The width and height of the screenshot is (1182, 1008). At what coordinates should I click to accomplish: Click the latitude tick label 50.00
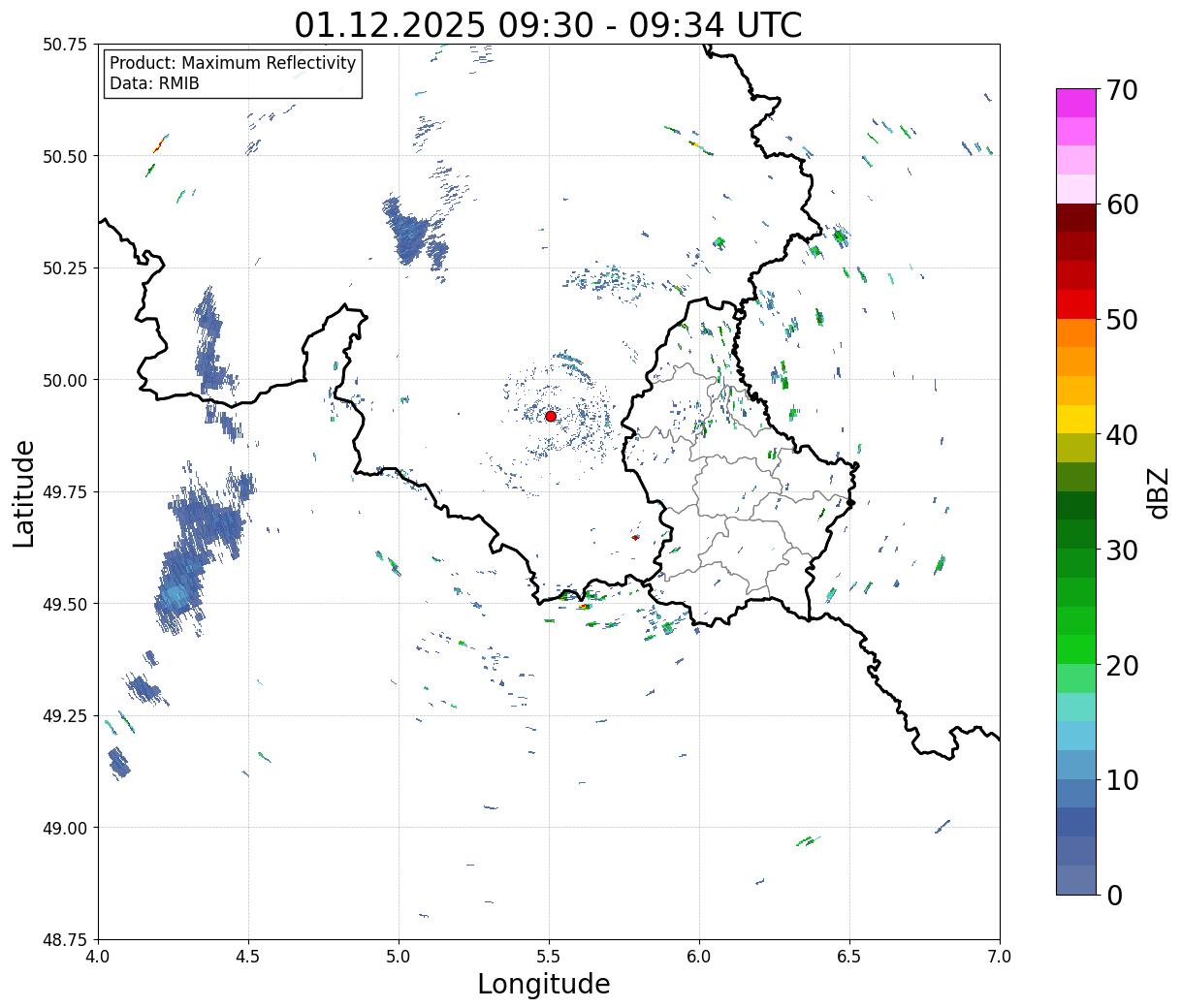[x=66, y=380]
